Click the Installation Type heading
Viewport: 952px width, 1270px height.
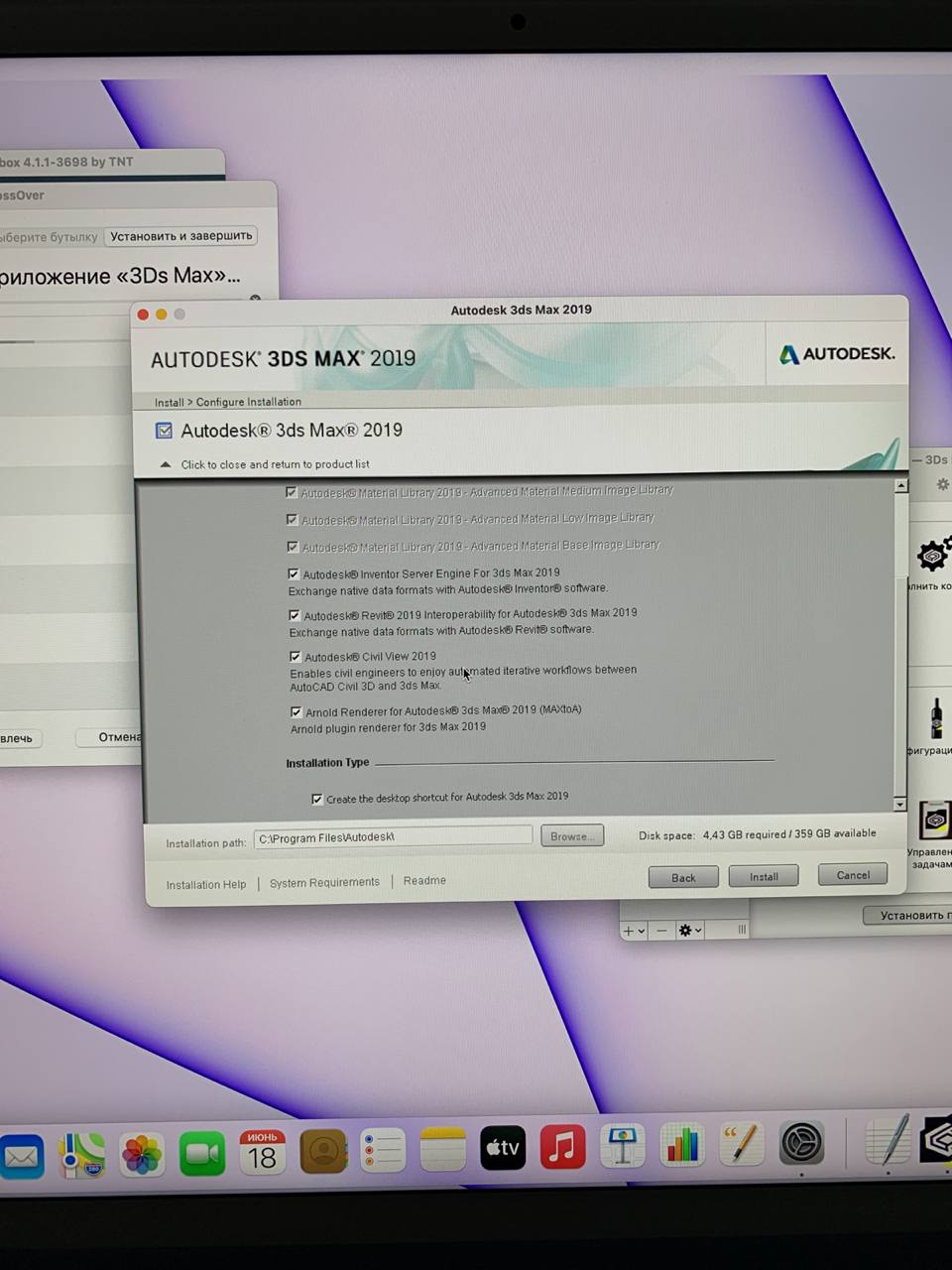pyautogui.click(x=327, y=763)
